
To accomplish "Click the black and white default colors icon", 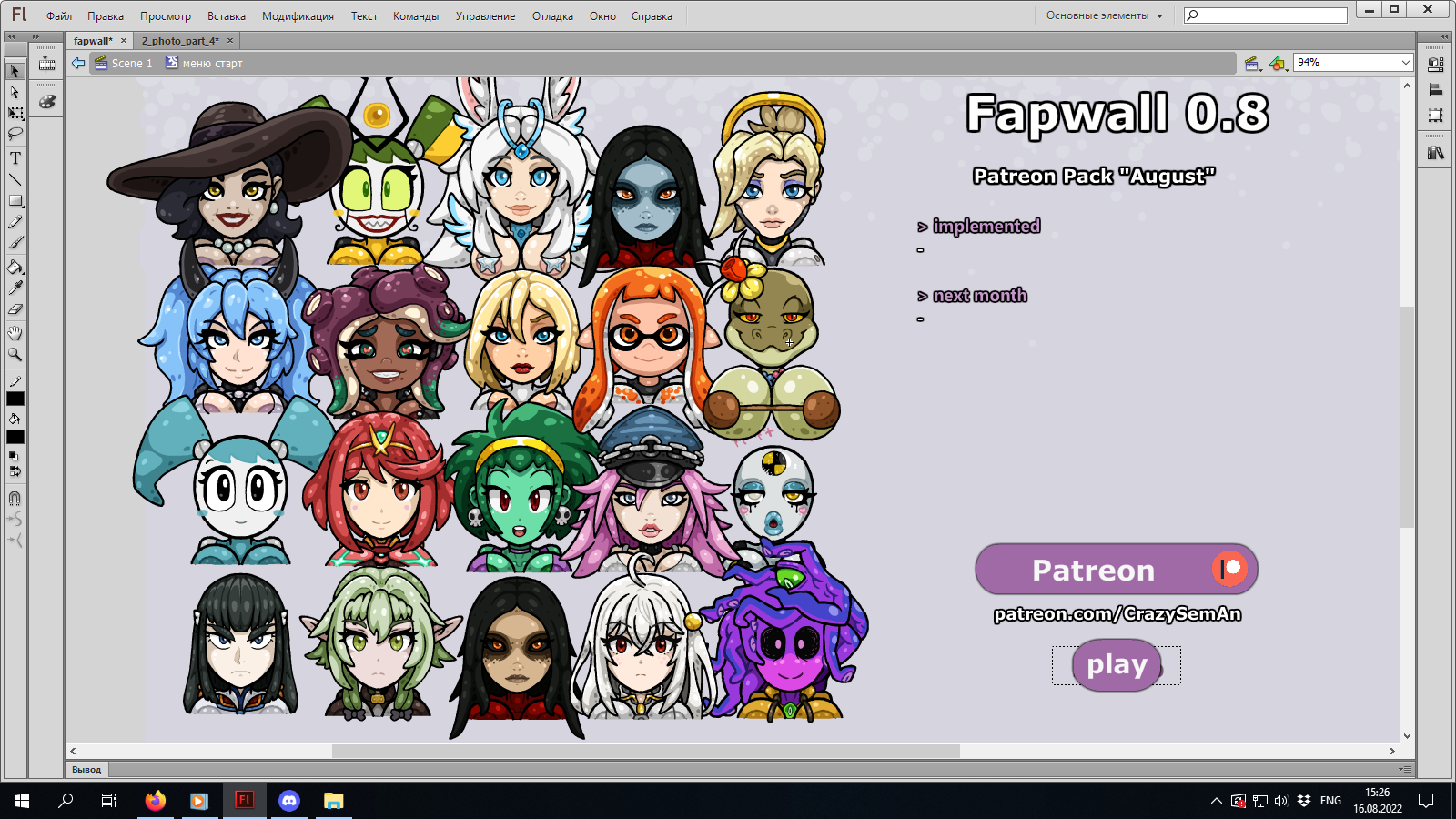I will (13, 456).
